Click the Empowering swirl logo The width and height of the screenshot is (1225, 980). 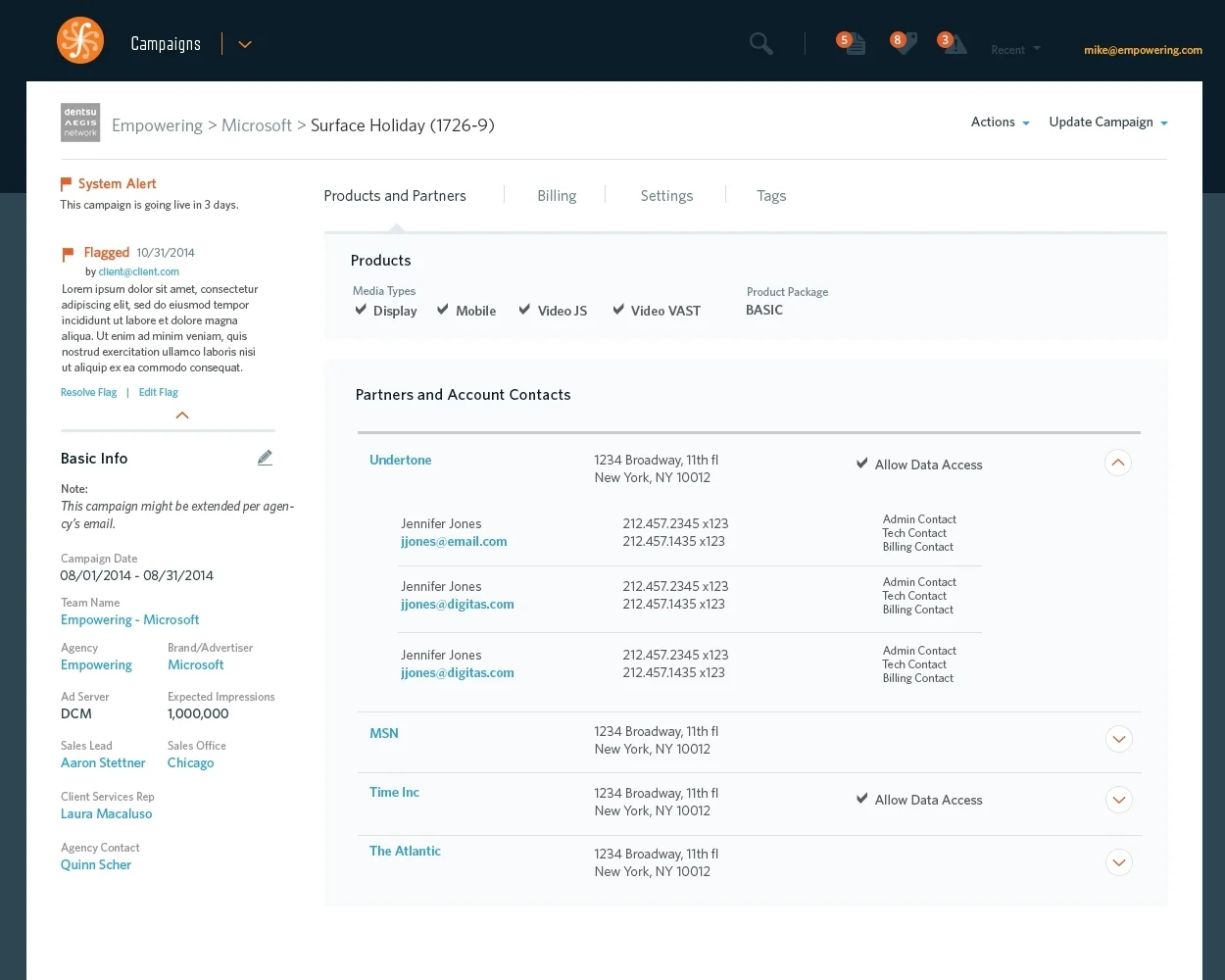(x=80, y=40)
